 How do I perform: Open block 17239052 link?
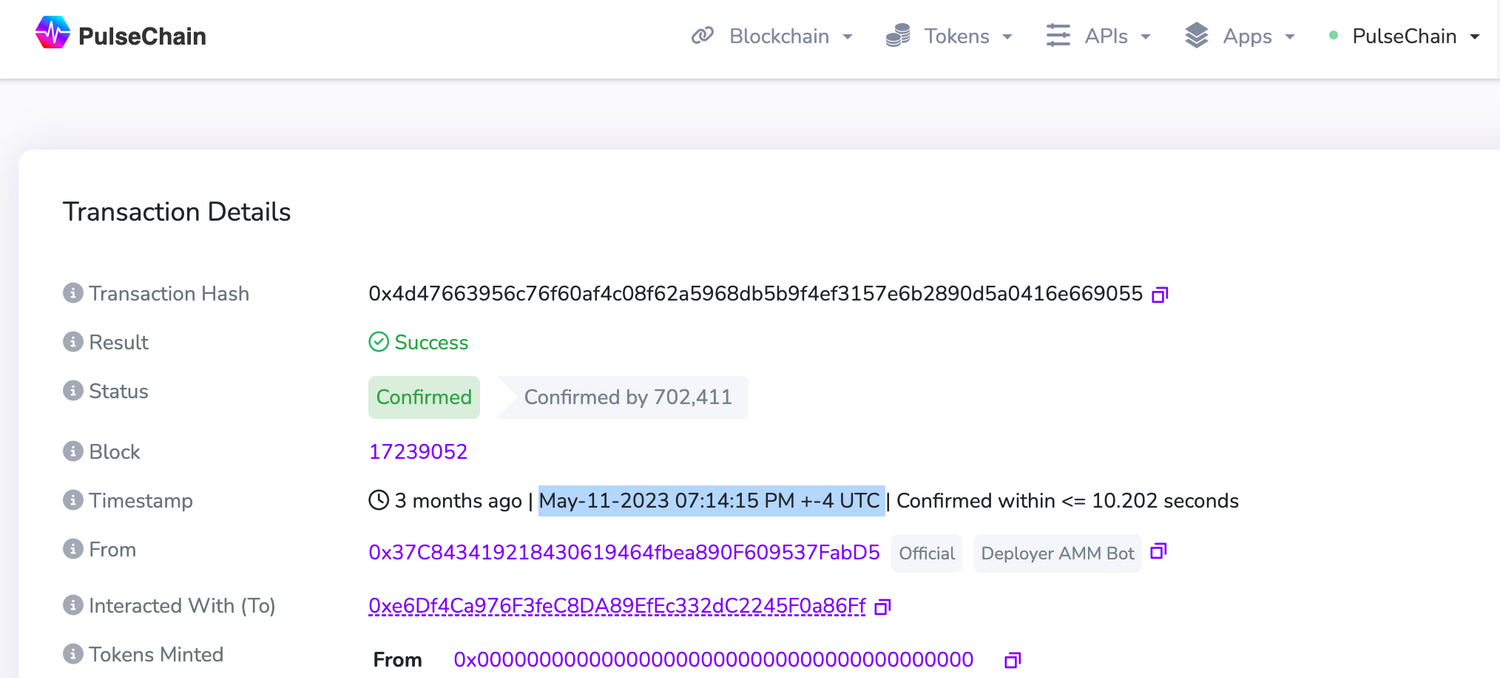[x=418, y=451]
